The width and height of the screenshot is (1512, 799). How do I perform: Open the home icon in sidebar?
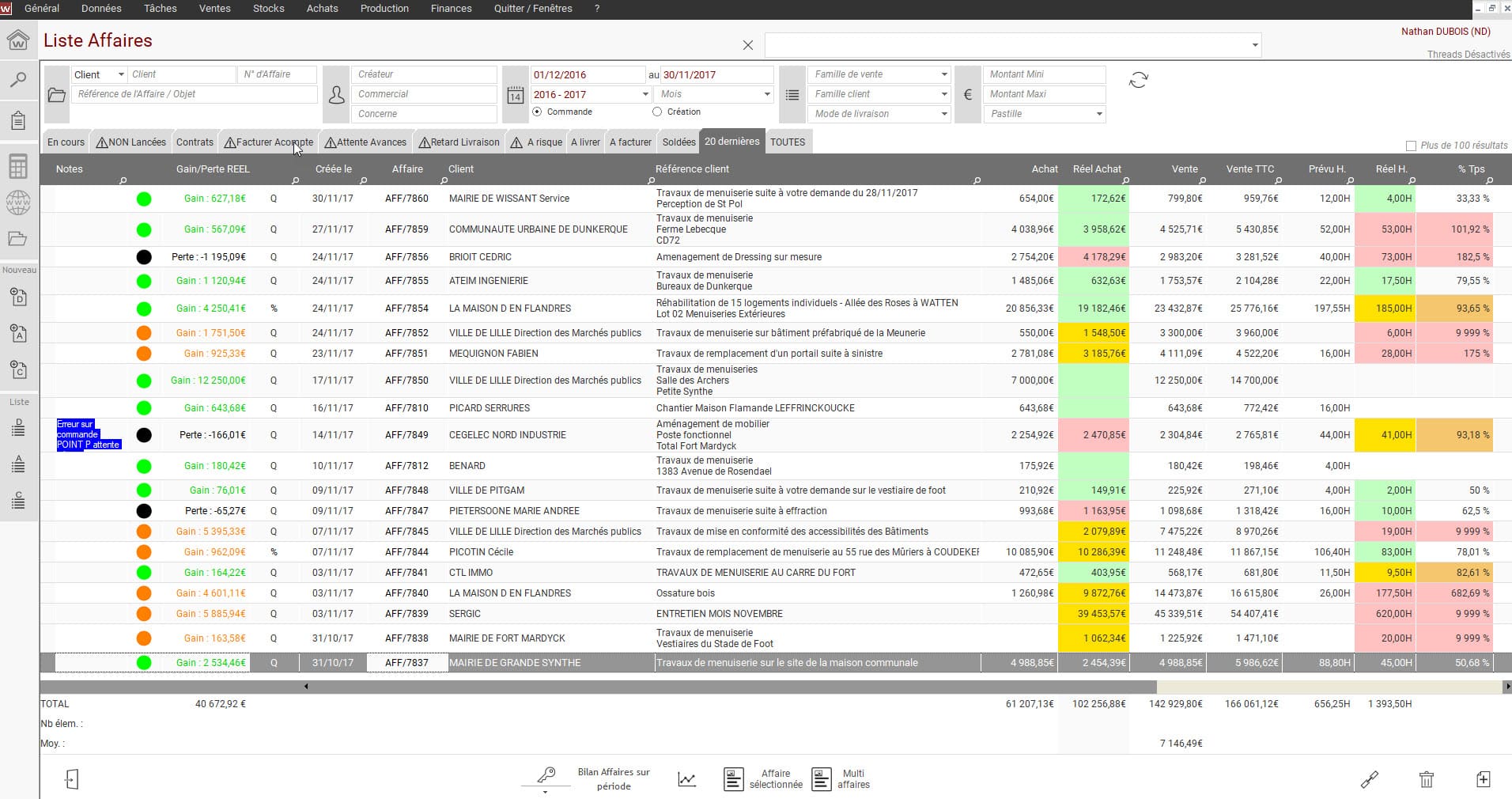[x=18, y=39]
